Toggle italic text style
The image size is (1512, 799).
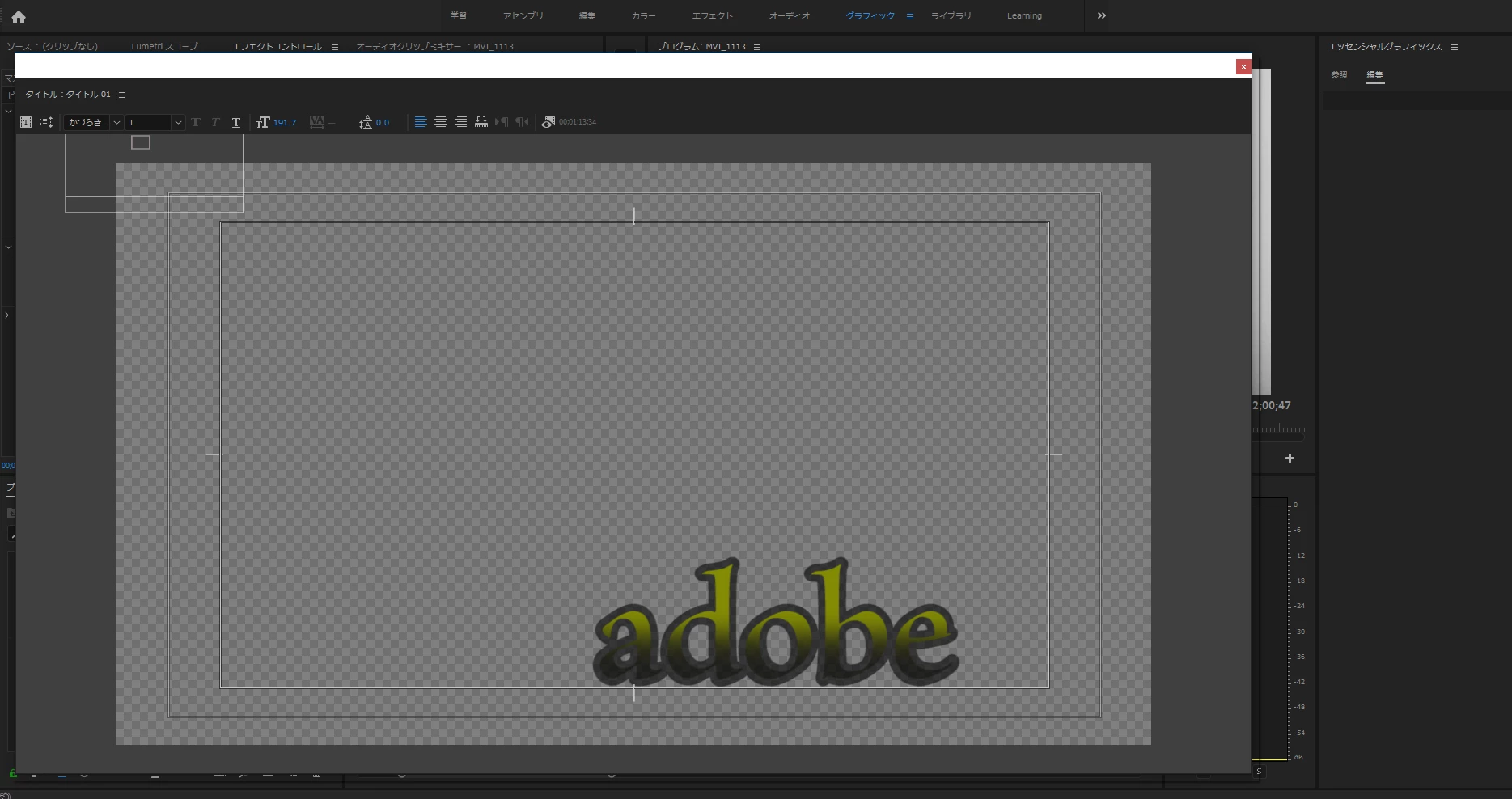pos(215,122)
